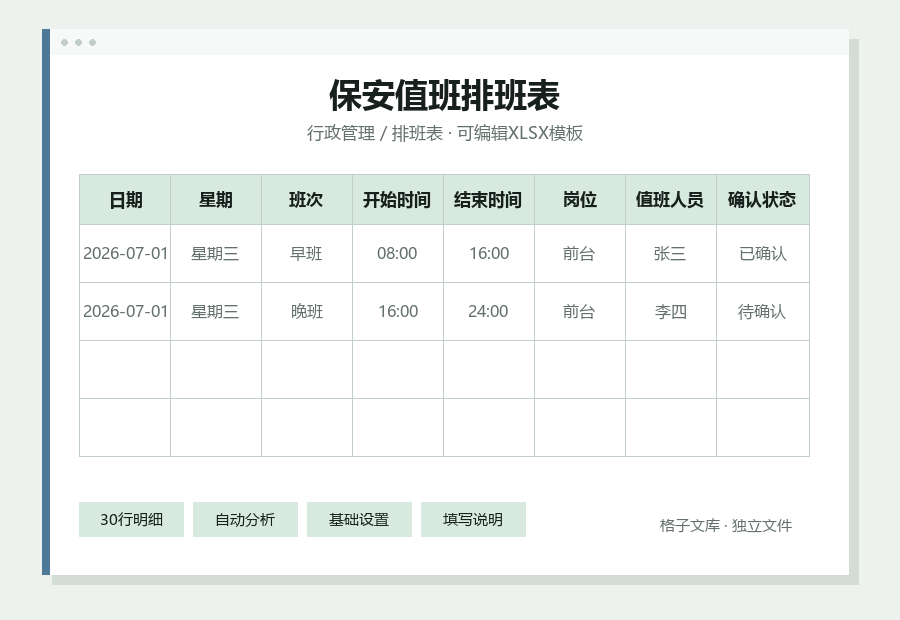Select date cell in the 早班 row
900x620 pixels.
click(x=125, y=253)
